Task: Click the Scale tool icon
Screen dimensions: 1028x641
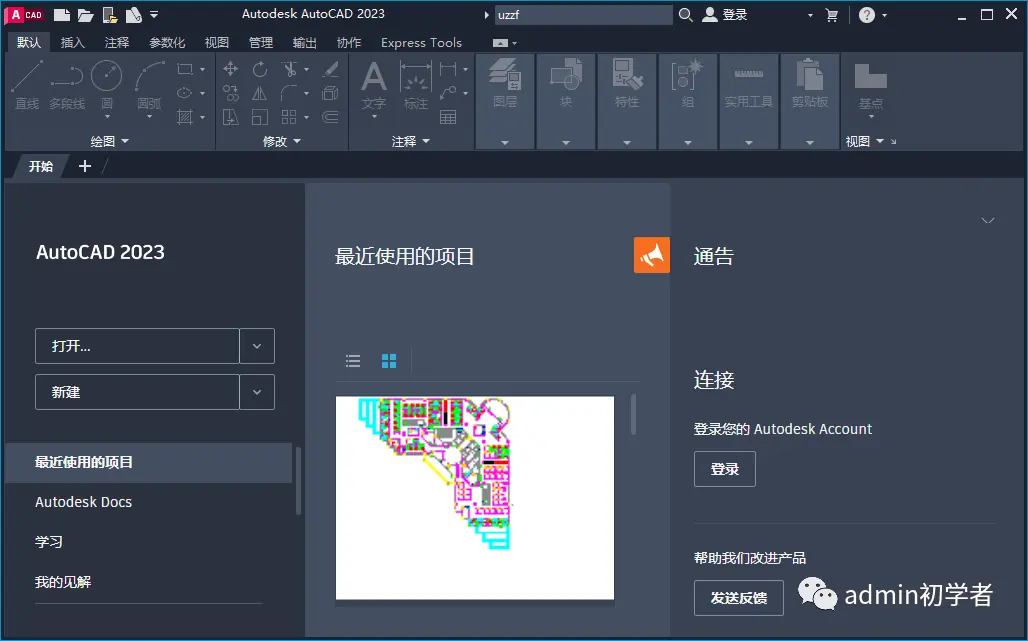Action: click(x=260, y=117)
